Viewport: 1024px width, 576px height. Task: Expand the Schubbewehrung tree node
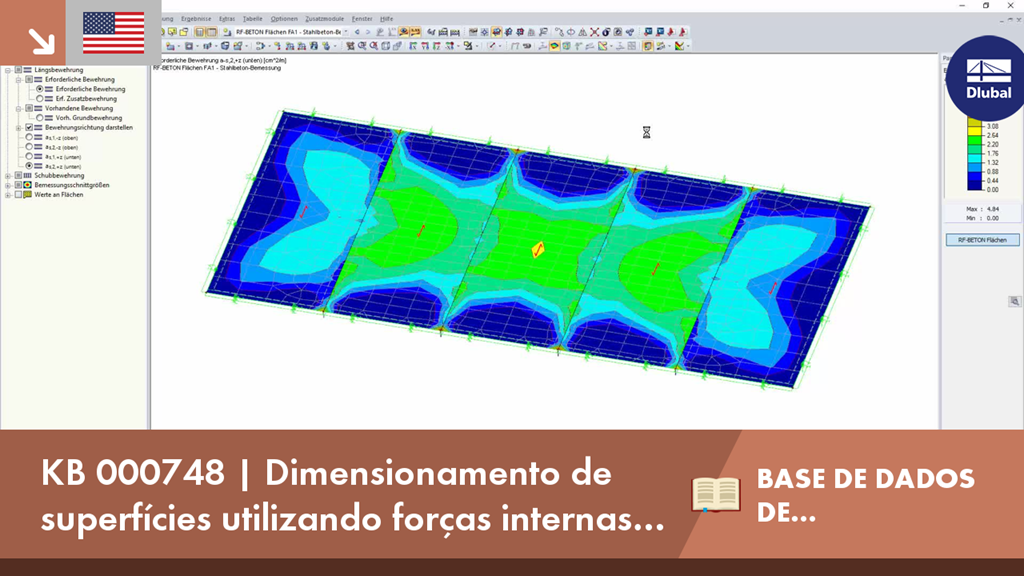click(8, 176)
